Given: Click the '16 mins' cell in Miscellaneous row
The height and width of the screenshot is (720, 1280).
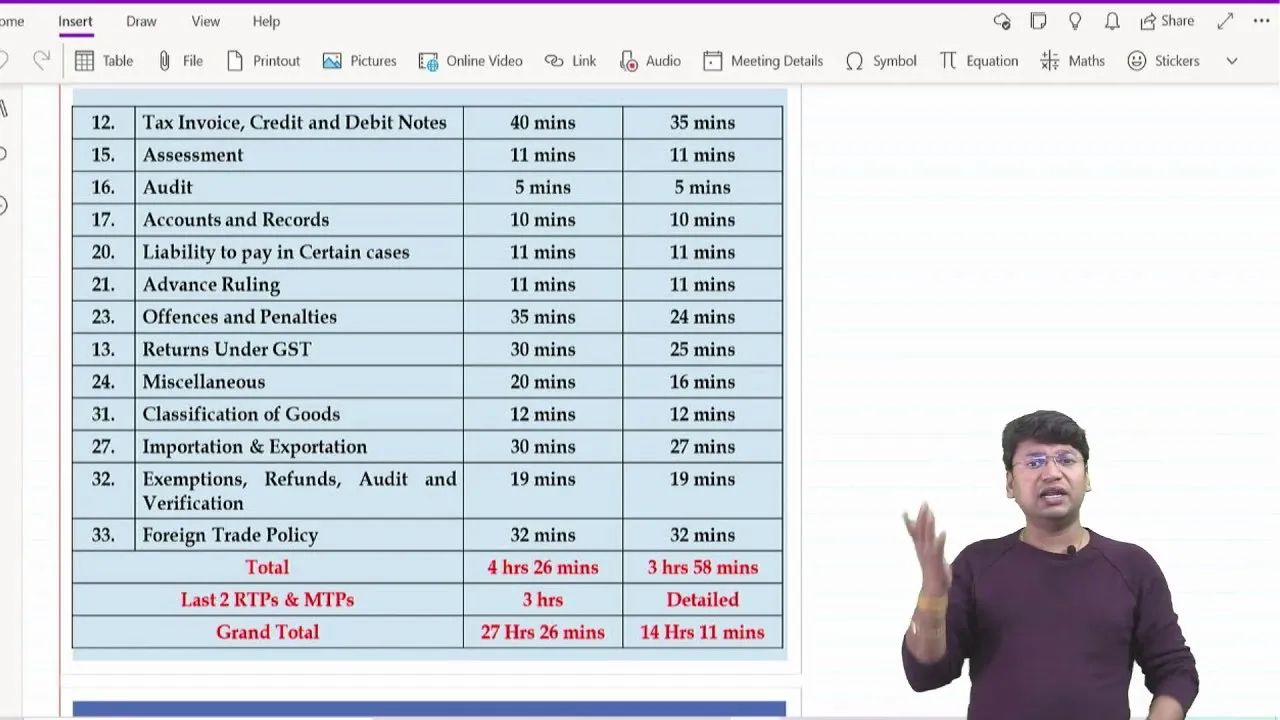Looking at the screenshot, I should (702, 382).
